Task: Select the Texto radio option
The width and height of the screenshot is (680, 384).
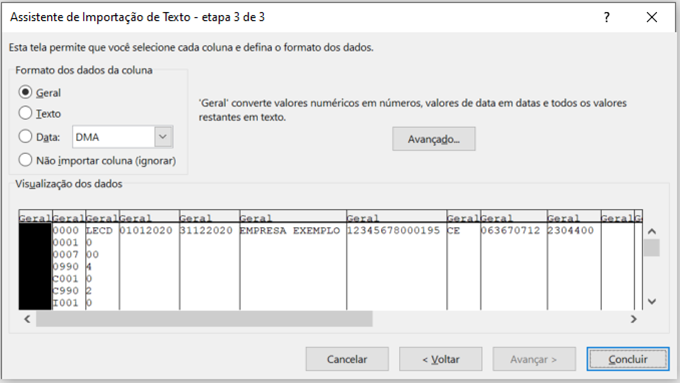Action: coord(25,113)
